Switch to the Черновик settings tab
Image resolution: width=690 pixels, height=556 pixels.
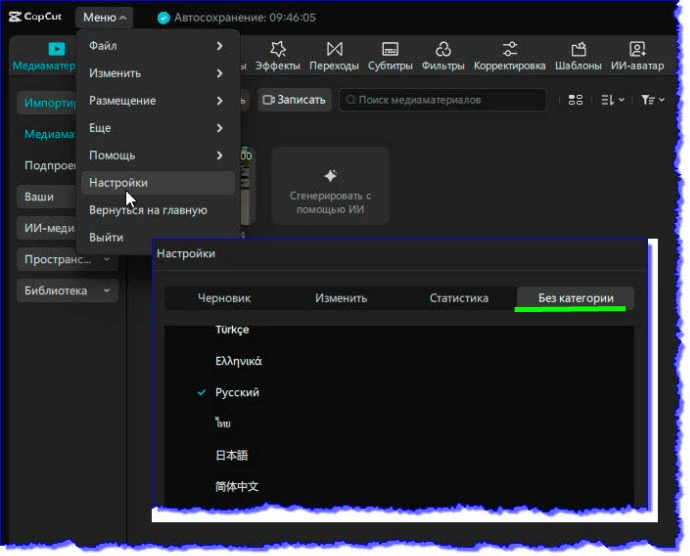(x=224, y=298)
